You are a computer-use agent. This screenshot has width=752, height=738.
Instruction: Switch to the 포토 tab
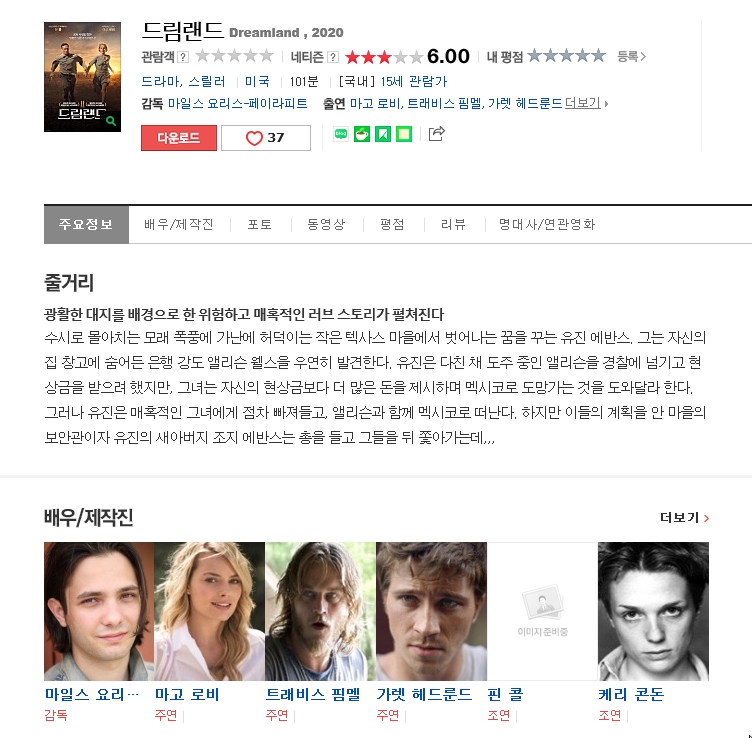(259, 224)
